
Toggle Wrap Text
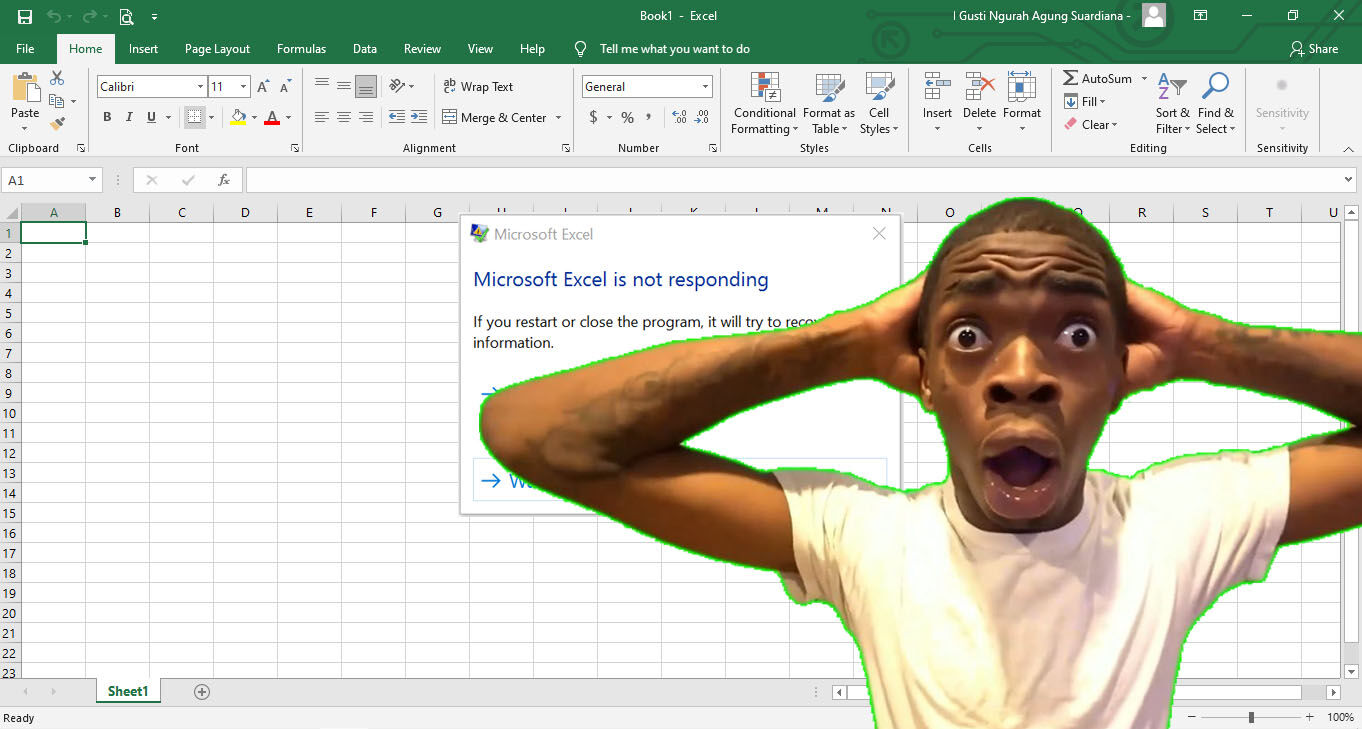point(478,86)
